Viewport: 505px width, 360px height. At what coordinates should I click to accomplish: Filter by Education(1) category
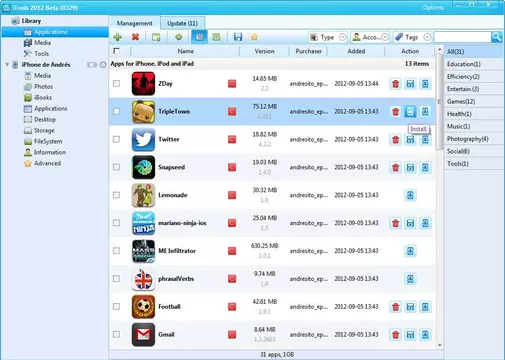click(474, 64)
